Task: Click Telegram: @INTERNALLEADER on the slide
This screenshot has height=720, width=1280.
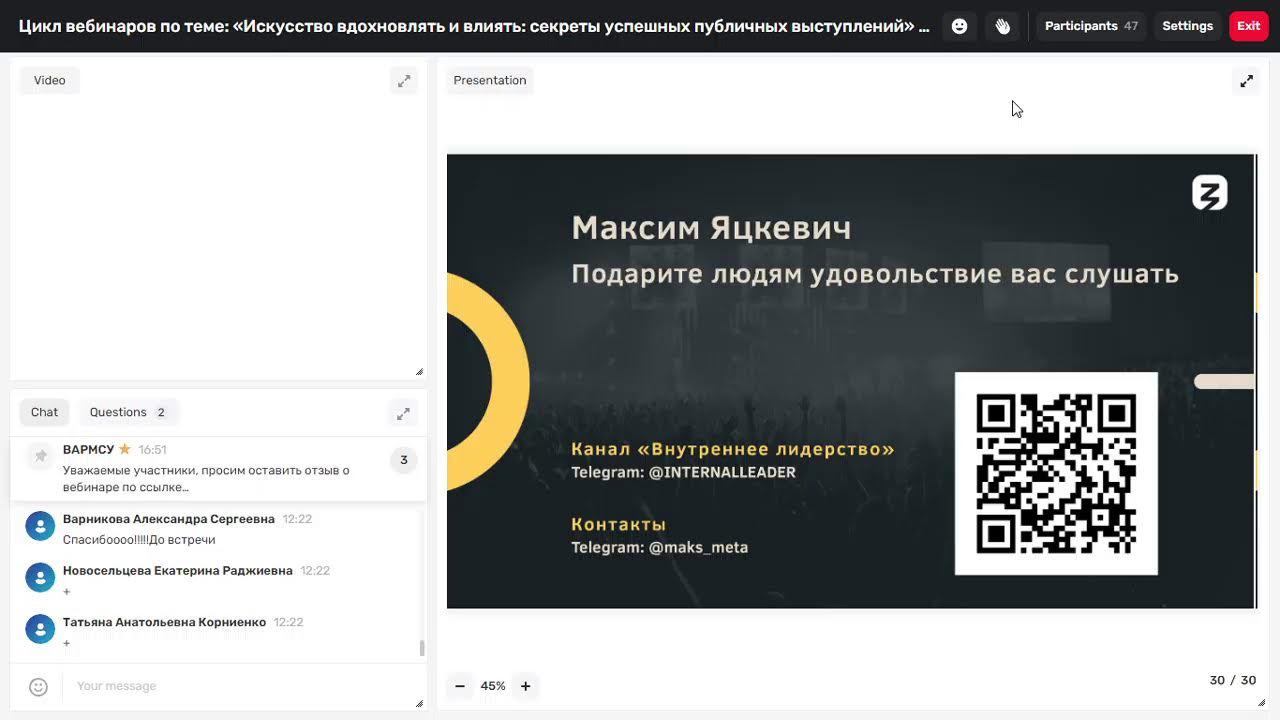Action: click(x=683, y=472)
